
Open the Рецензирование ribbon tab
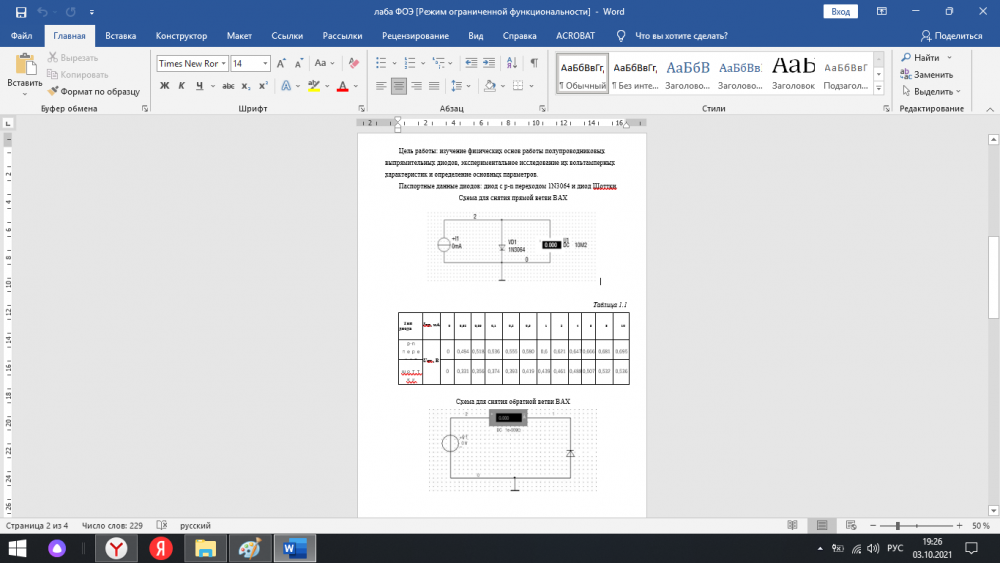[x=415, y=35]
